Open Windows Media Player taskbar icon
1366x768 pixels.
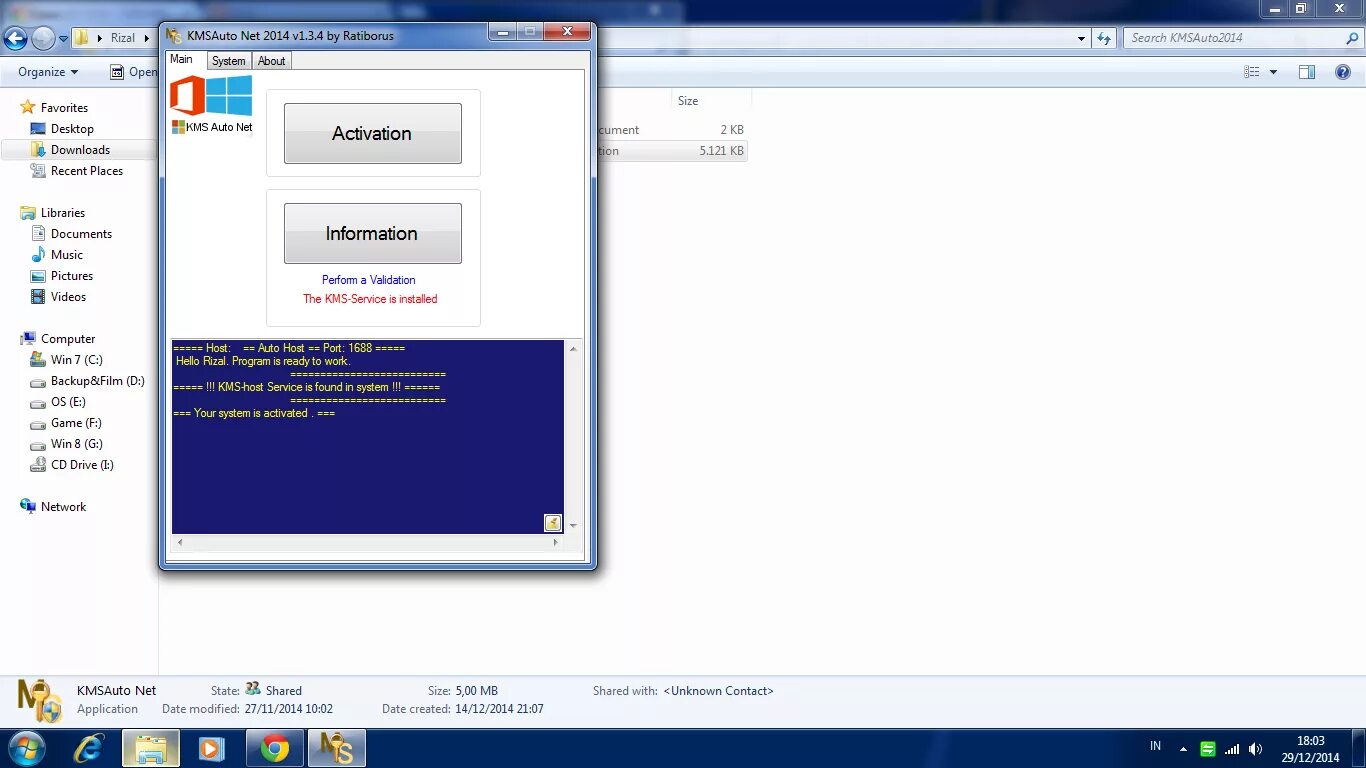pyautogui.click(x=211, y=748)
